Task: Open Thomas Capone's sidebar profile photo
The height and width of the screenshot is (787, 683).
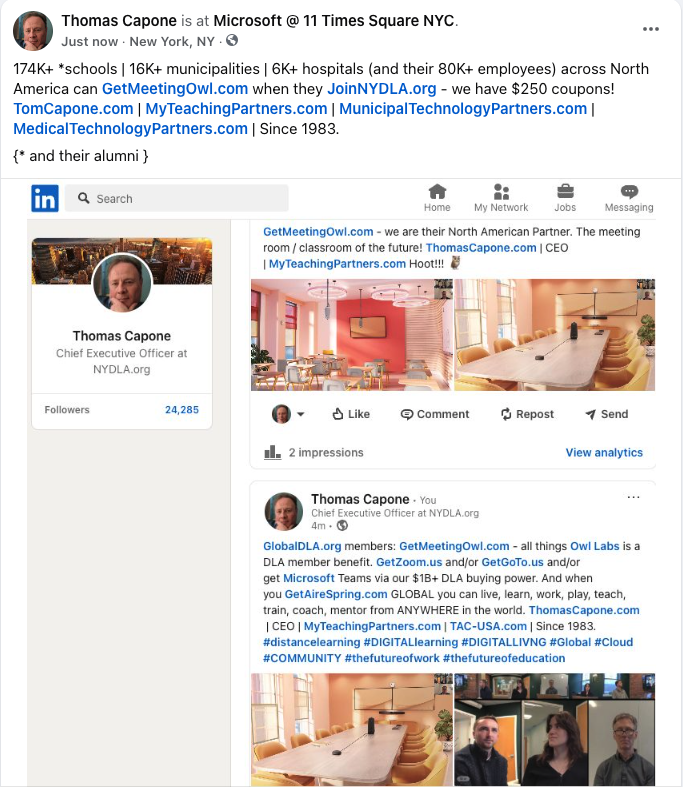Action: tap(121, 283)
